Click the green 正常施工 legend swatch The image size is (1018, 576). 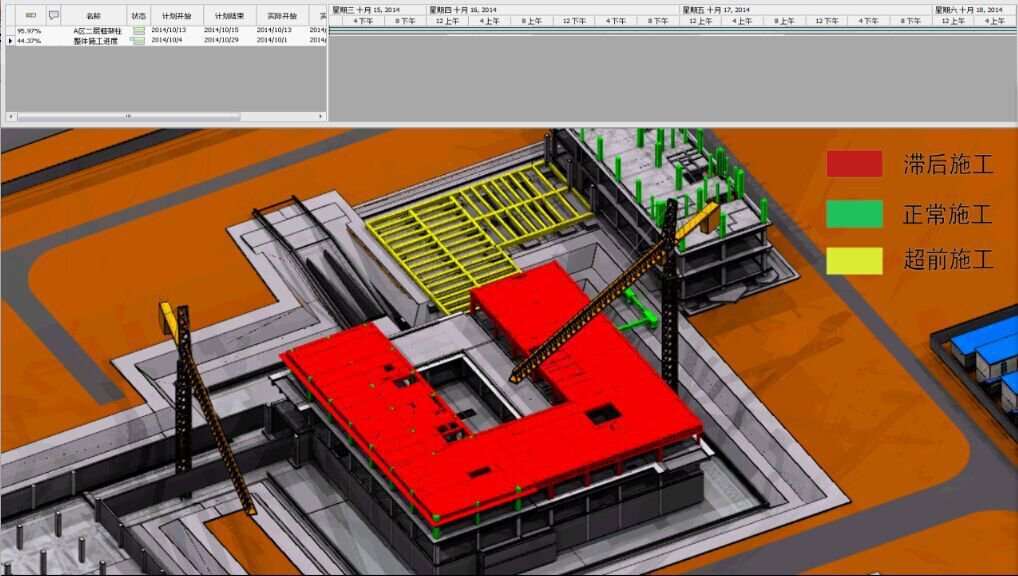[854, 214]
